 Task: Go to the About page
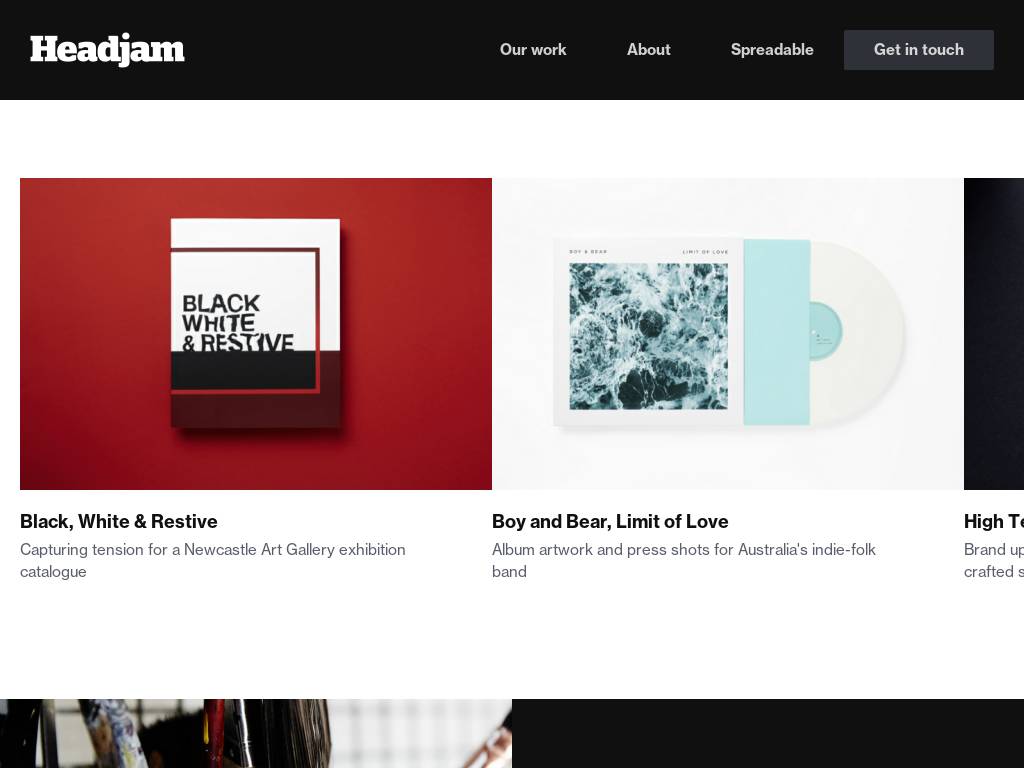pos(648,50)
